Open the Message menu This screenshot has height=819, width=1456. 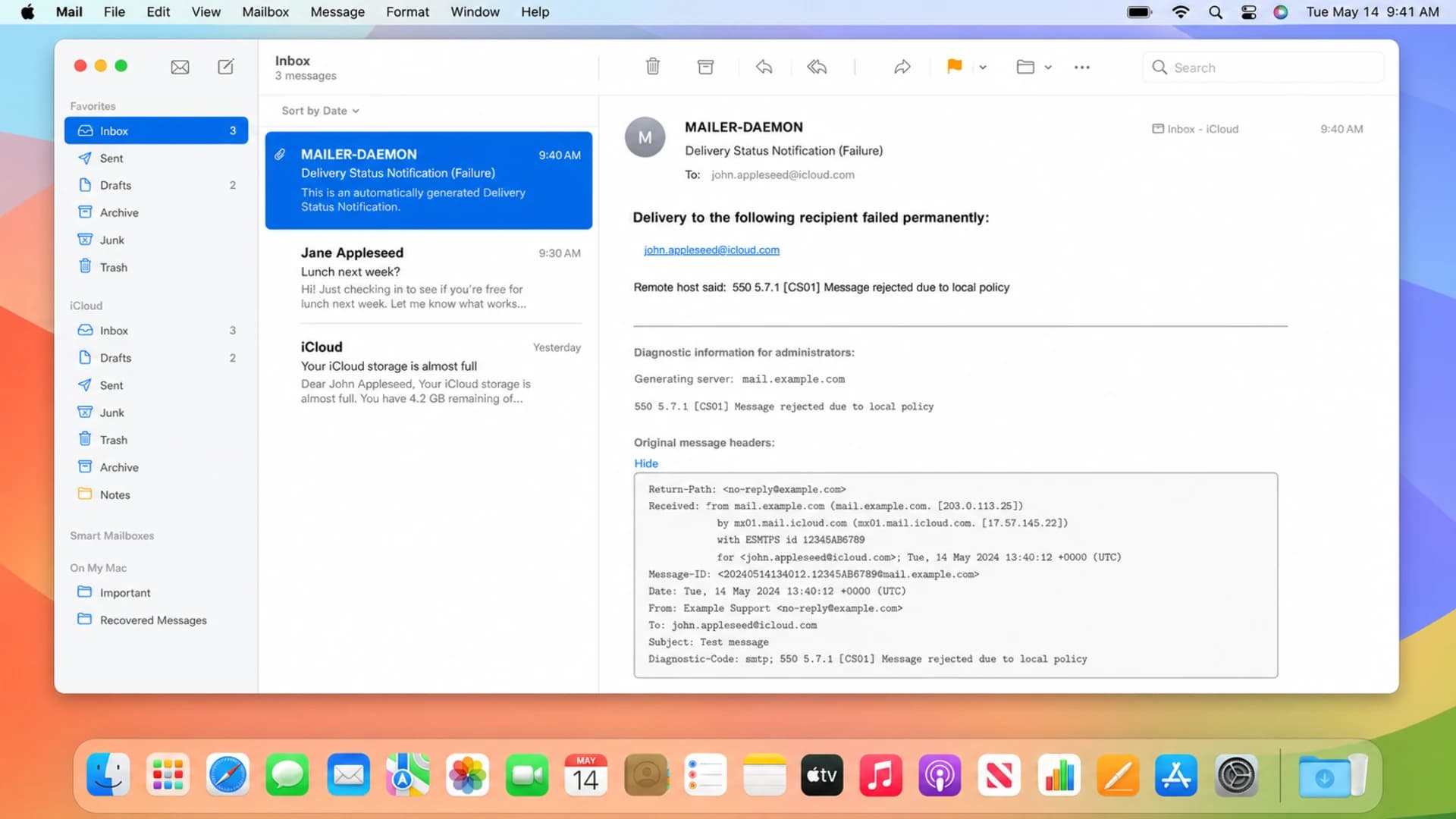coord(337,12)
